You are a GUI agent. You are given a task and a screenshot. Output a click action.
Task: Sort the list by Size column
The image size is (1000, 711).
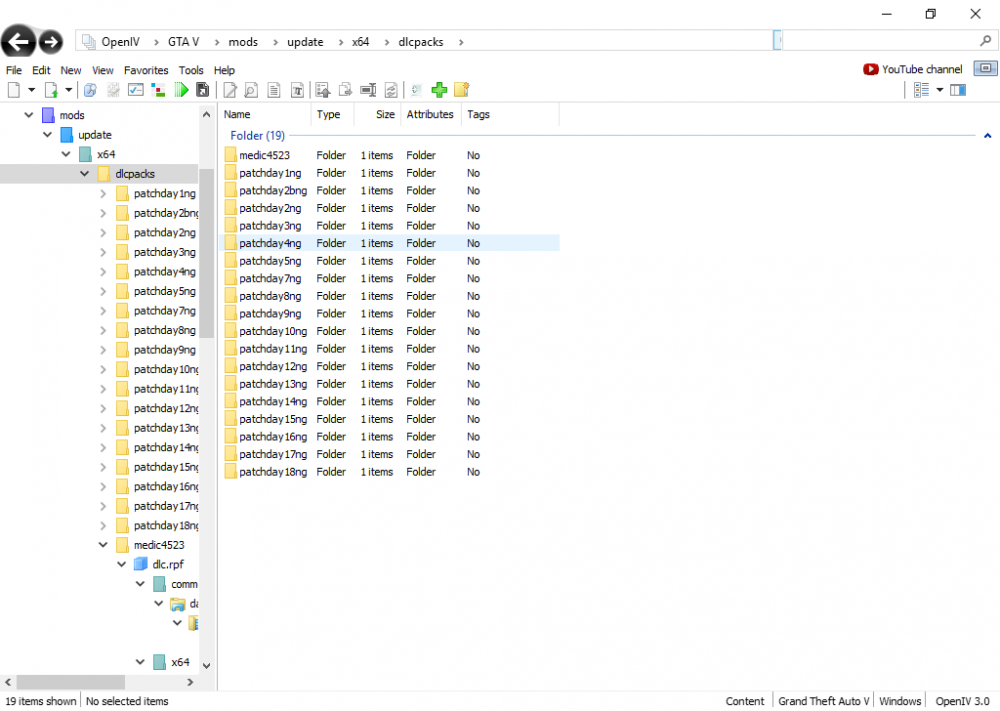coord(385,114)
